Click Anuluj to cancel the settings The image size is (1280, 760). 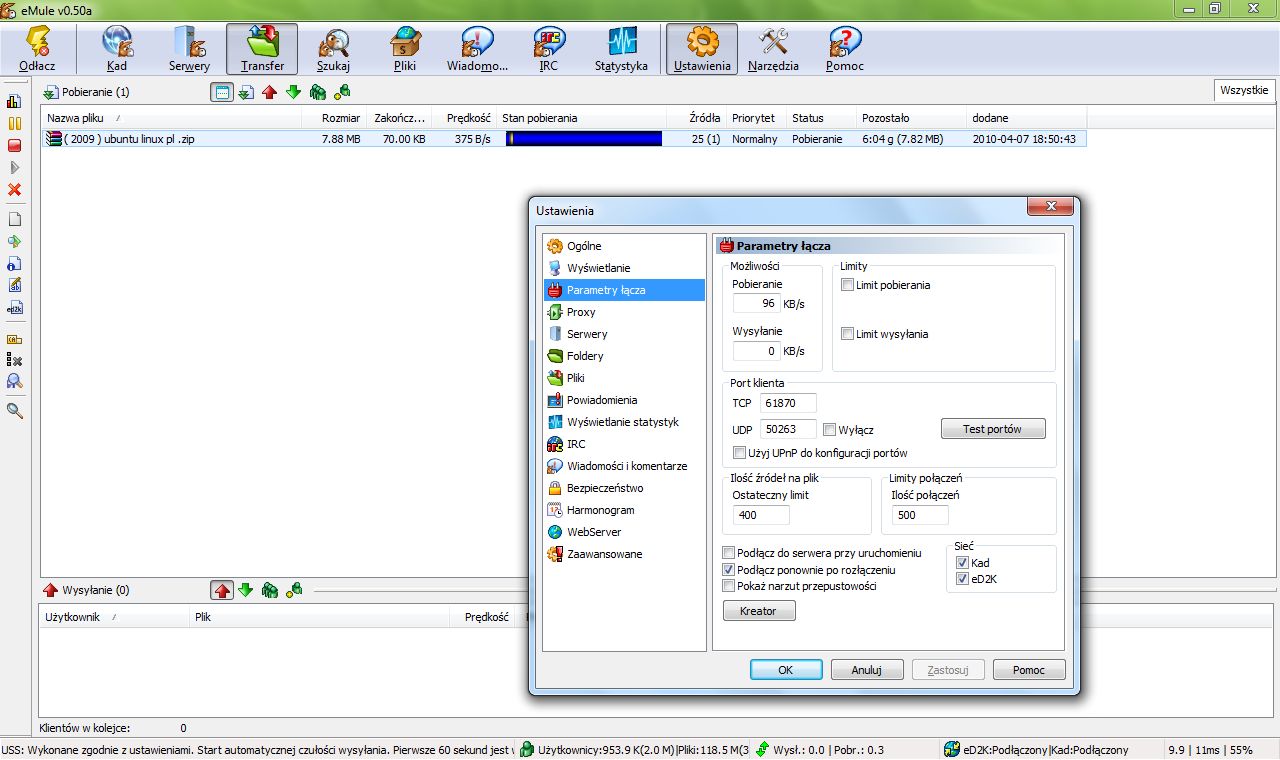[x=867, y=670]
